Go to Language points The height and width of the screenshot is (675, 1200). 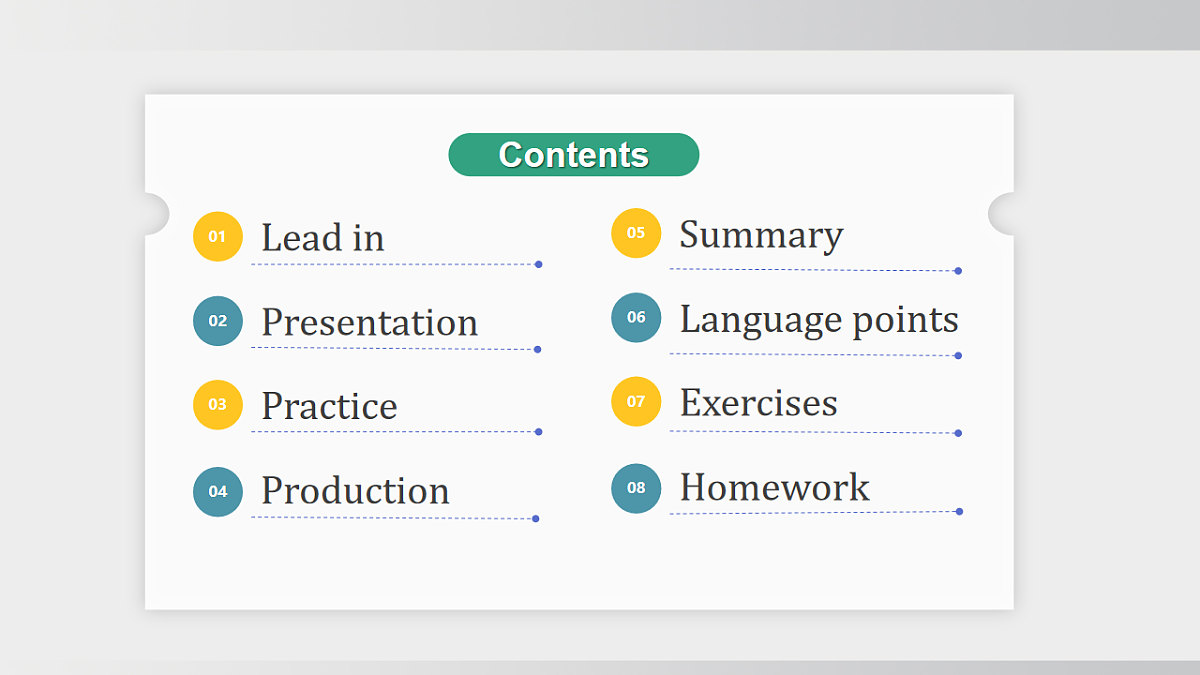[x=819, y=320]
